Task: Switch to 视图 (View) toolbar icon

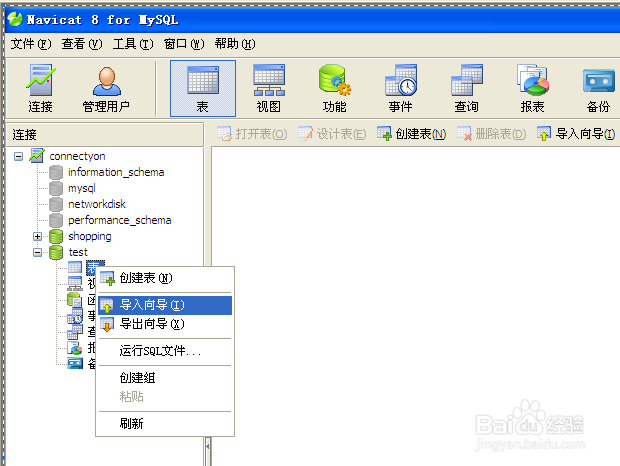Action: click(x=269, y=89)
